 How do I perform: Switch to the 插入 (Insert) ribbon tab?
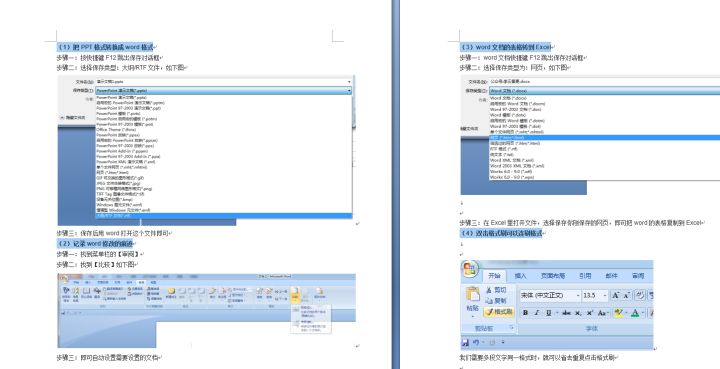[x=520, y=276]
